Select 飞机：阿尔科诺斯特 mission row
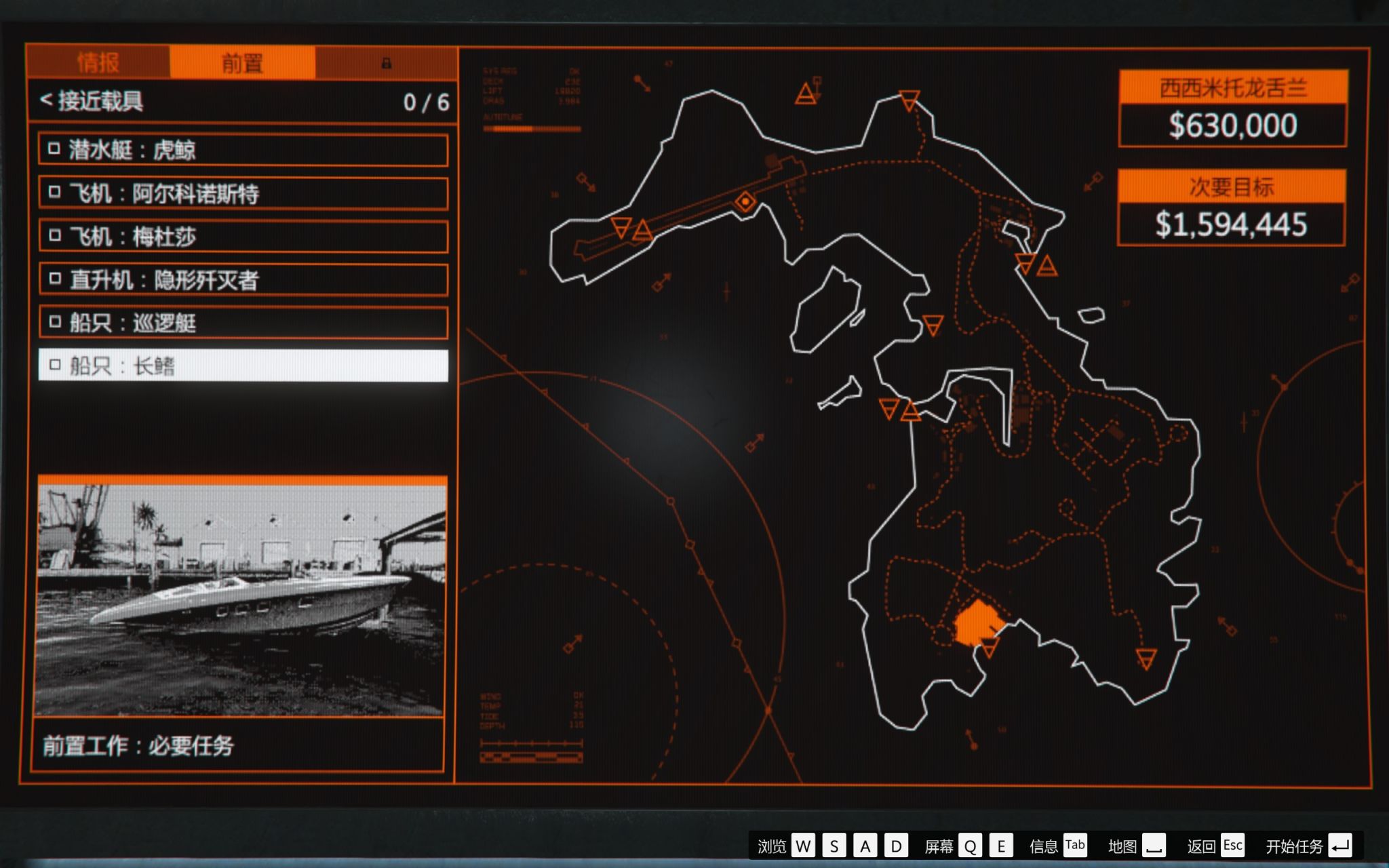 (243, 193)
